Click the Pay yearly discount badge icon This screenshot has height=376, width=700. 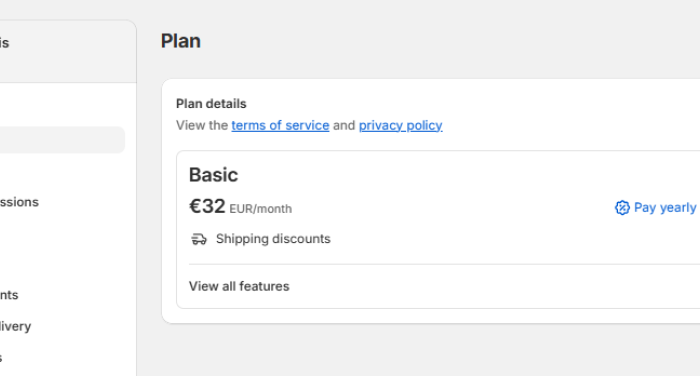click(x=622, y=208)
